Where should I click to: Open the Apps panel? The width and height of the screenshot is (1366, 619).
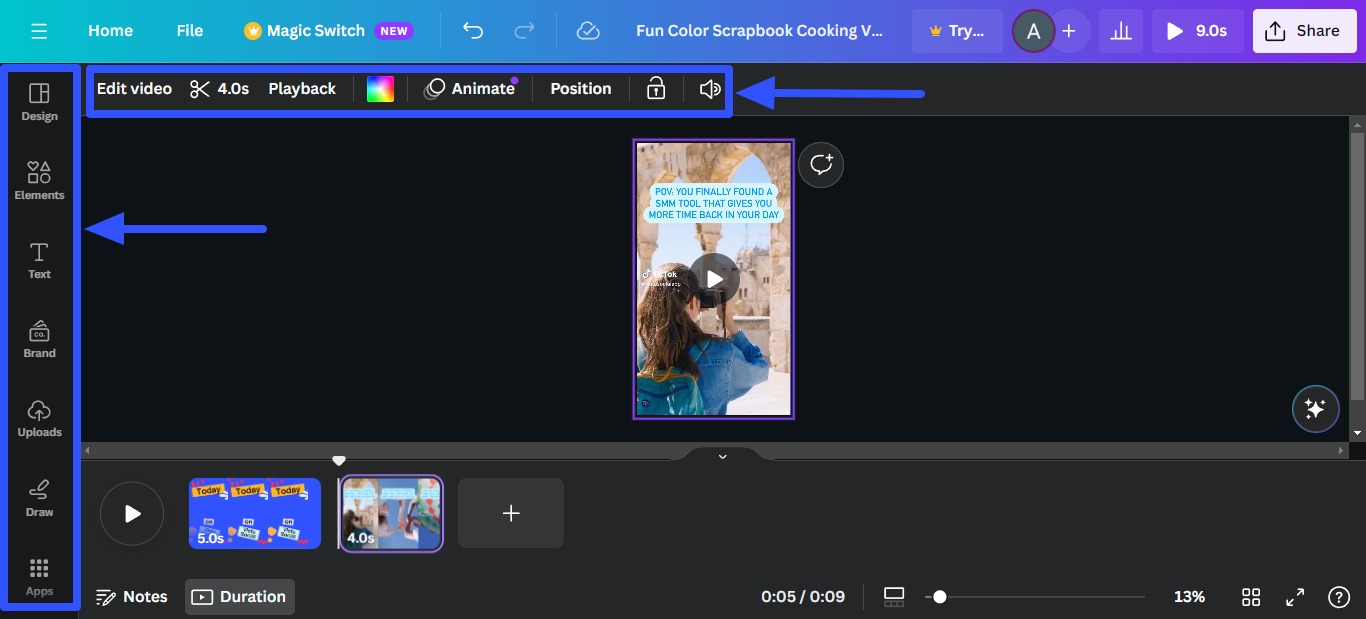[39, 577]
